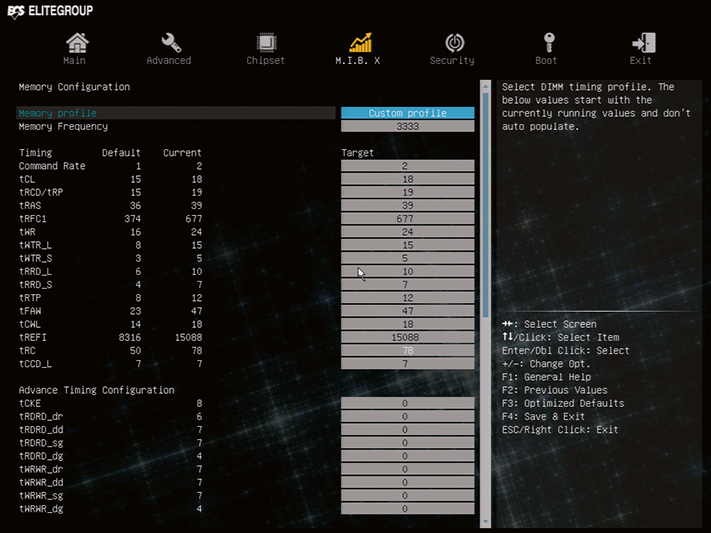Edit the tWRWR_dg target field
The image size is (711, 533).
tap(408, 508)
